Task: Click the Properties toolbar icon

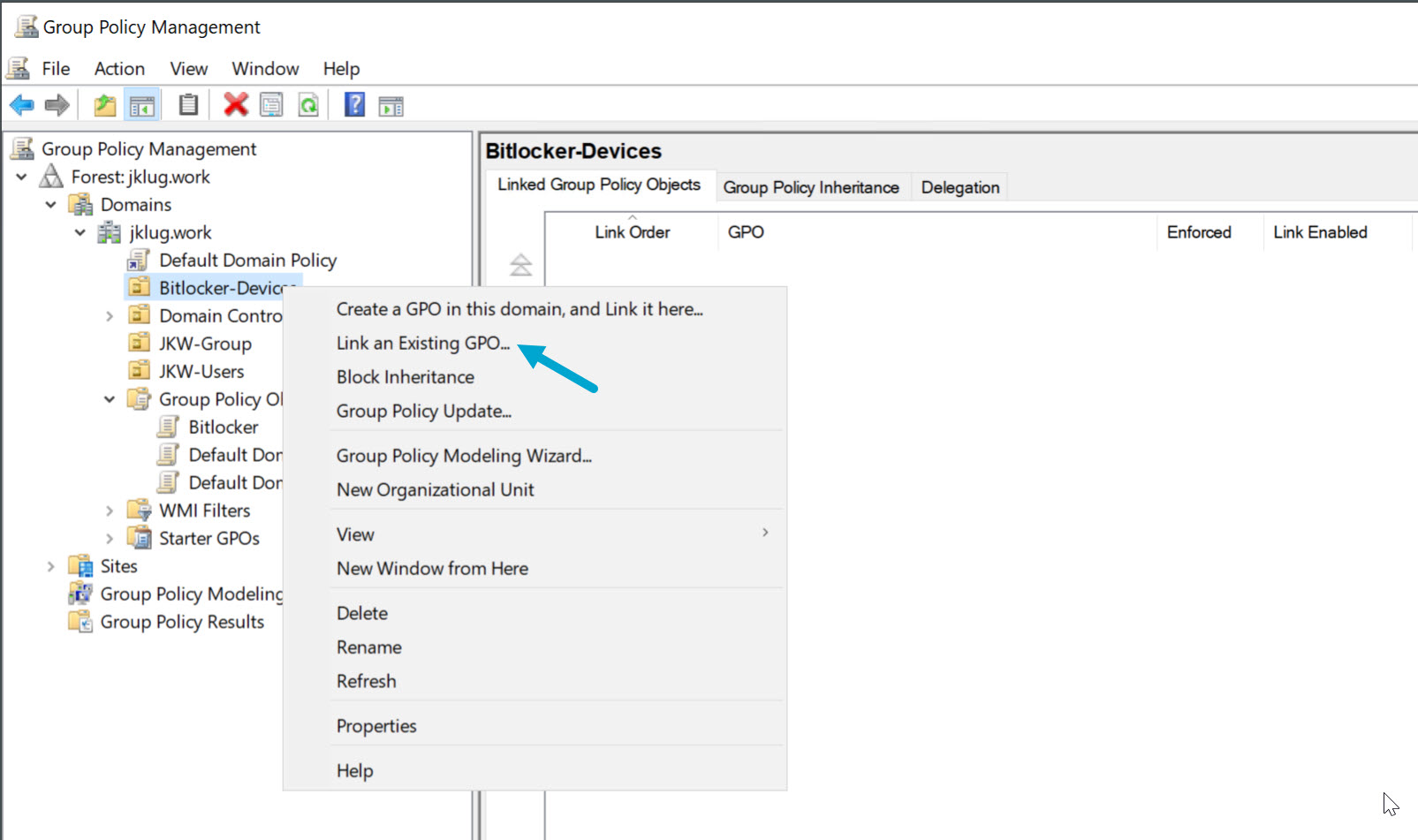Action: tap(271, 104)
